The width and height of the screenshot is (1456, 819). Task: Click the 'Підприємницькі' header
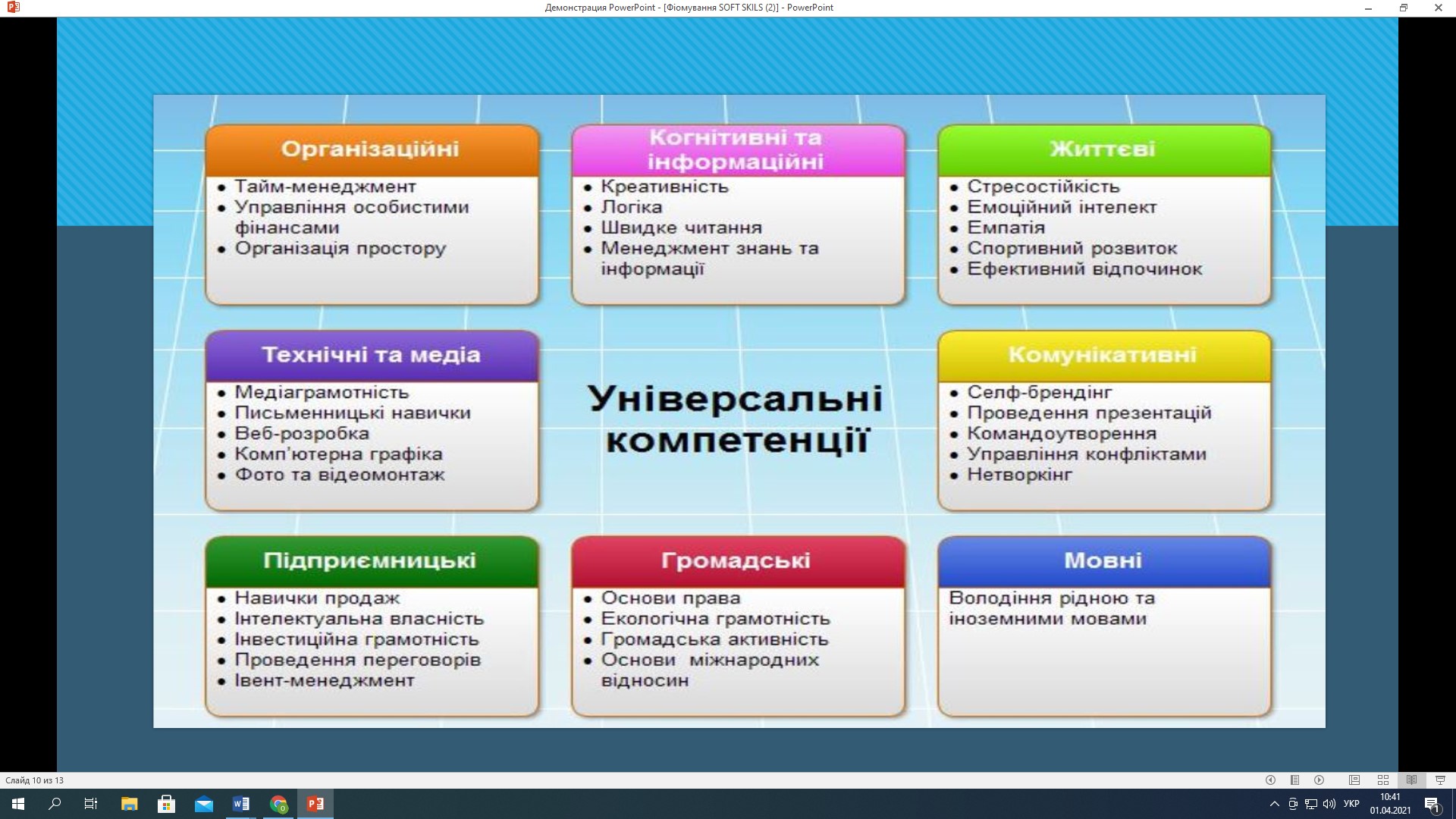370,560
